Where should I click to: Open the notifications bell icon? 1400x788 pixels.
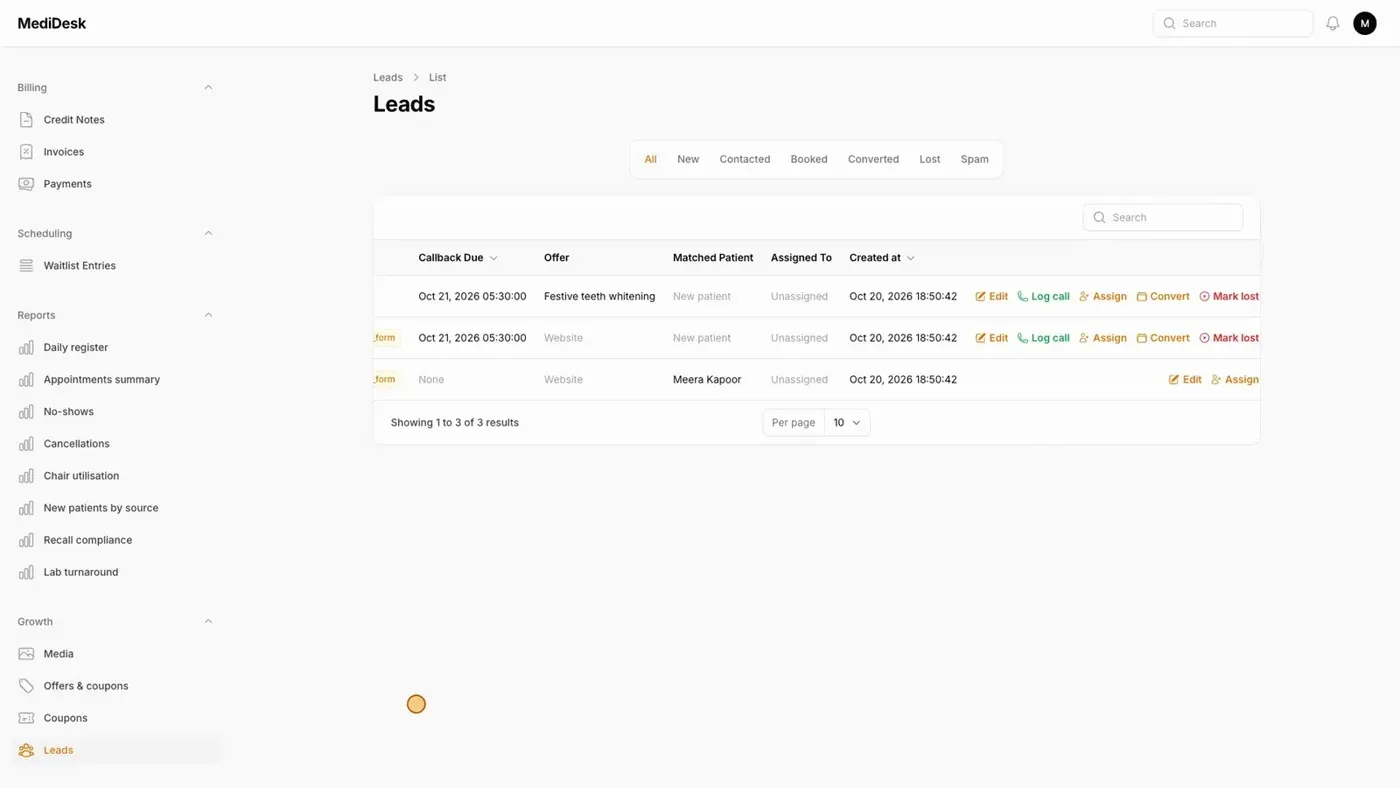pos(1332,23)
